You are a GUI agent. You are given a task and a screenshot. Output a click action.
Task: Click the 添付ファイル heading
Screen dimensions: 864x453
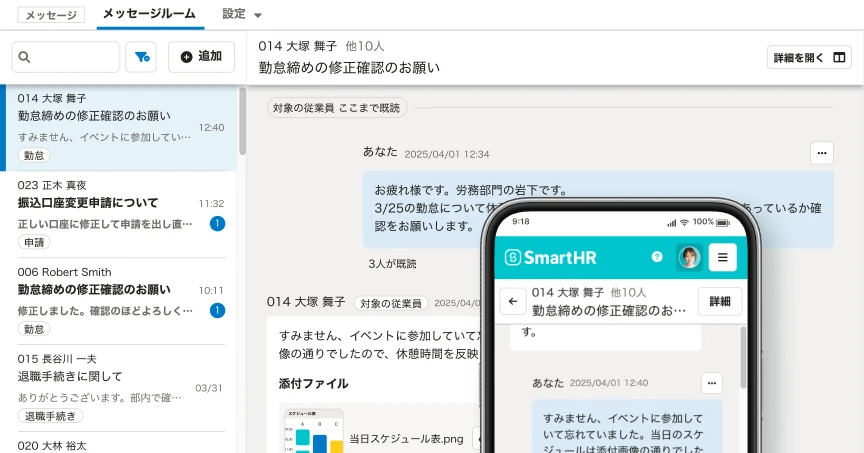[x=314, y=384]
